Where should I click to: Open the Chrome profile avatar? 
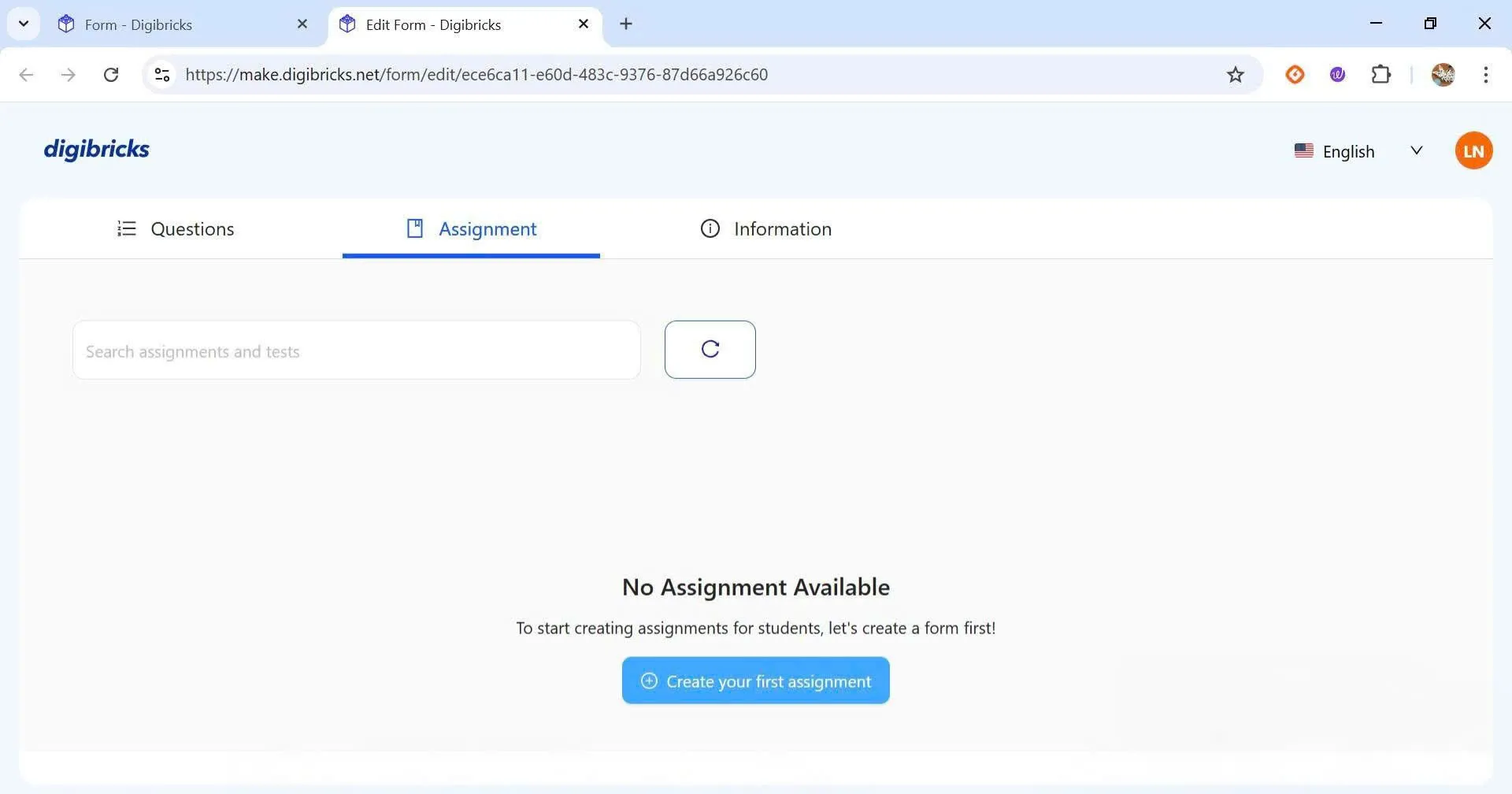1443,75
